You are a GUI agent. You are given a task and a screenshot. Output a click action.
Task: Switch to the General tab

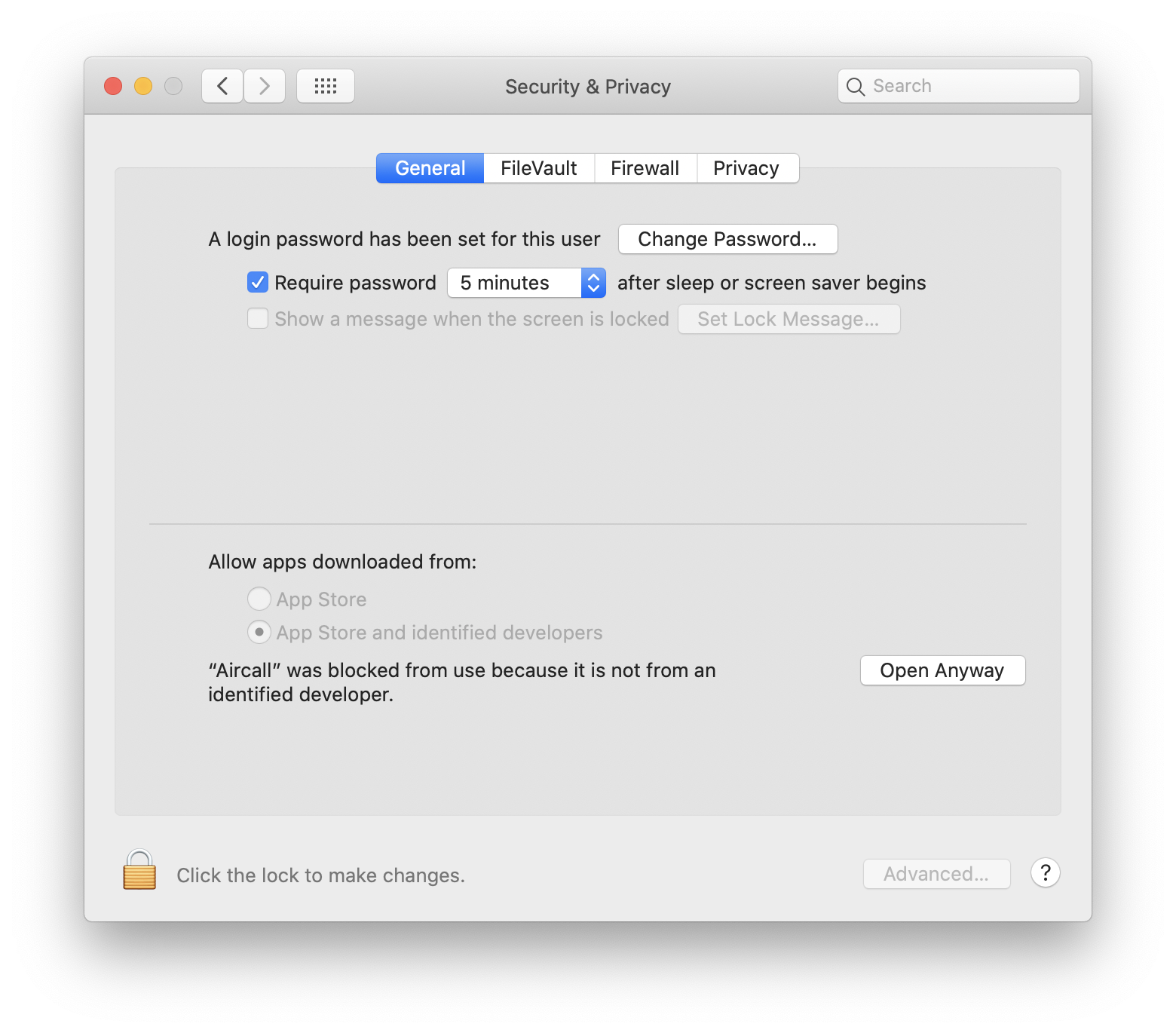click(430, 168)
